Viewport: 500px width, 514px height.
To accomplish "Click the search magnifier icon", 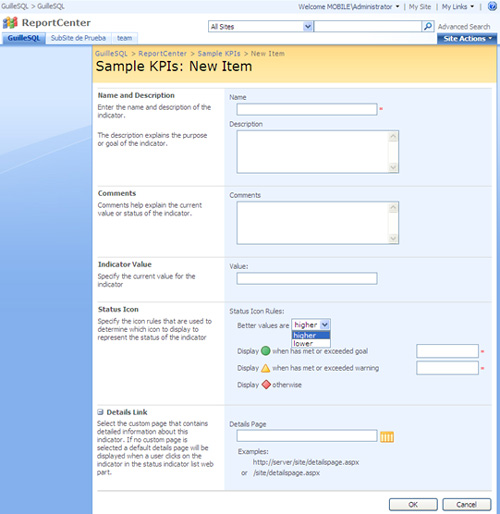I will click(x=428, y=26).
